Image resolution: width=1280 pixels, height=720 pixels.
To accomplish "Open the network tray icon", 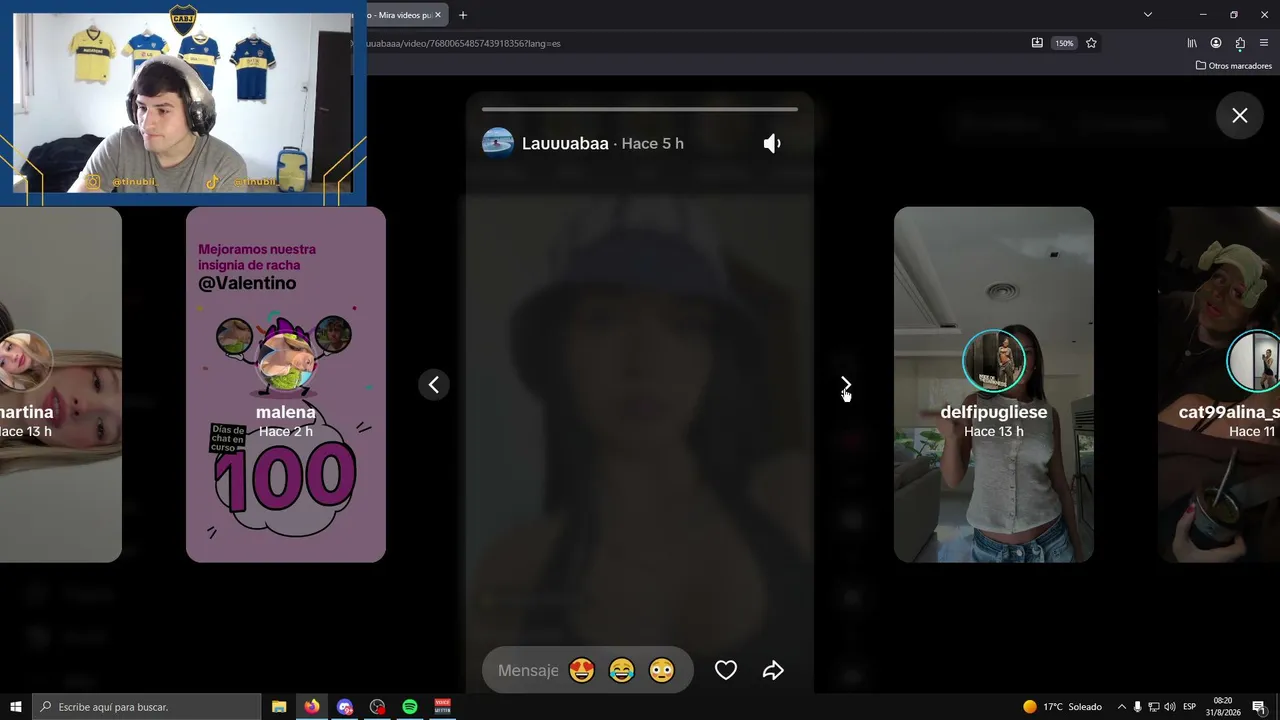I will pos(1153,707).
